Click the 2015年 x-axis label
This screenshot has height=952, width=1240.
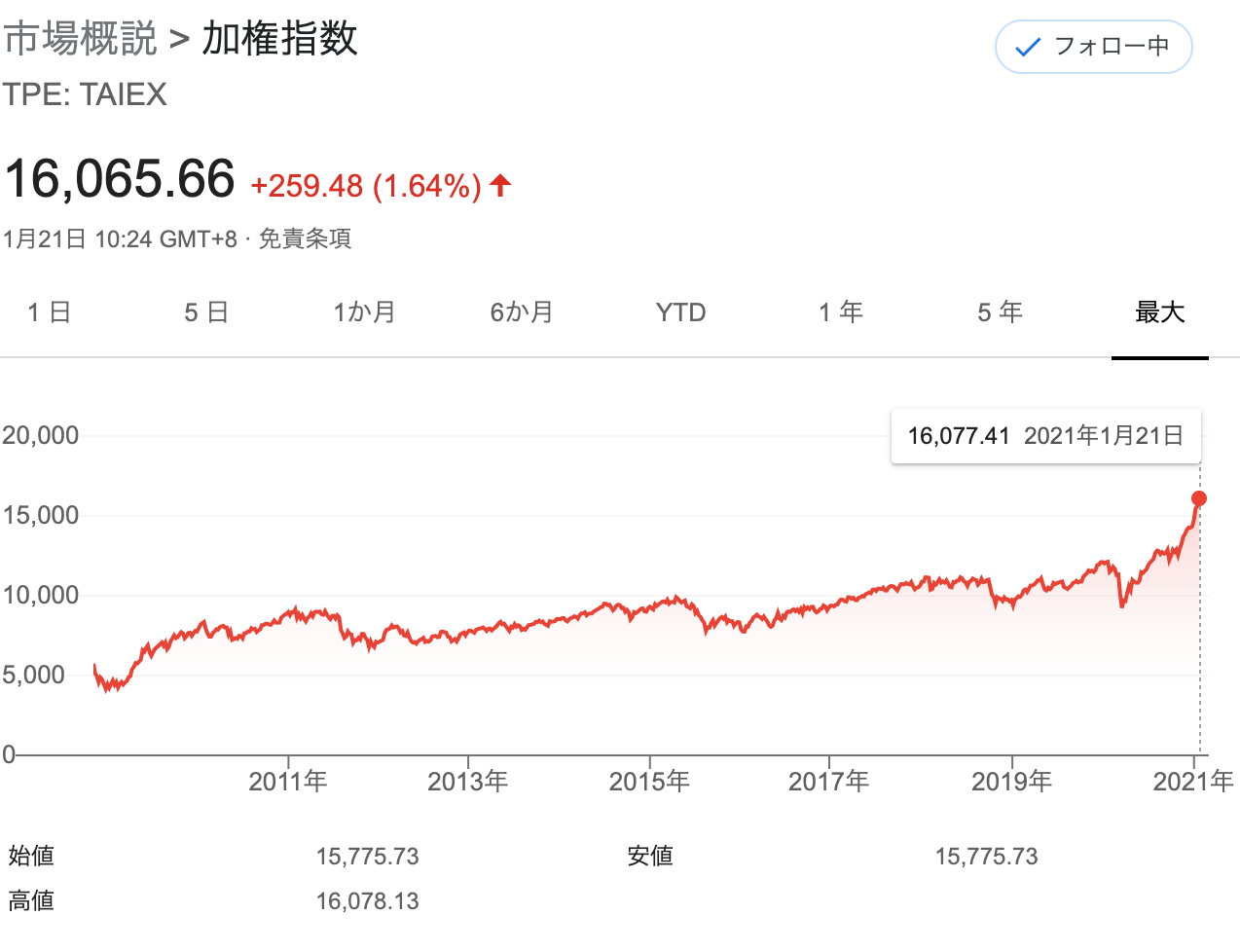tap(649, 781)
